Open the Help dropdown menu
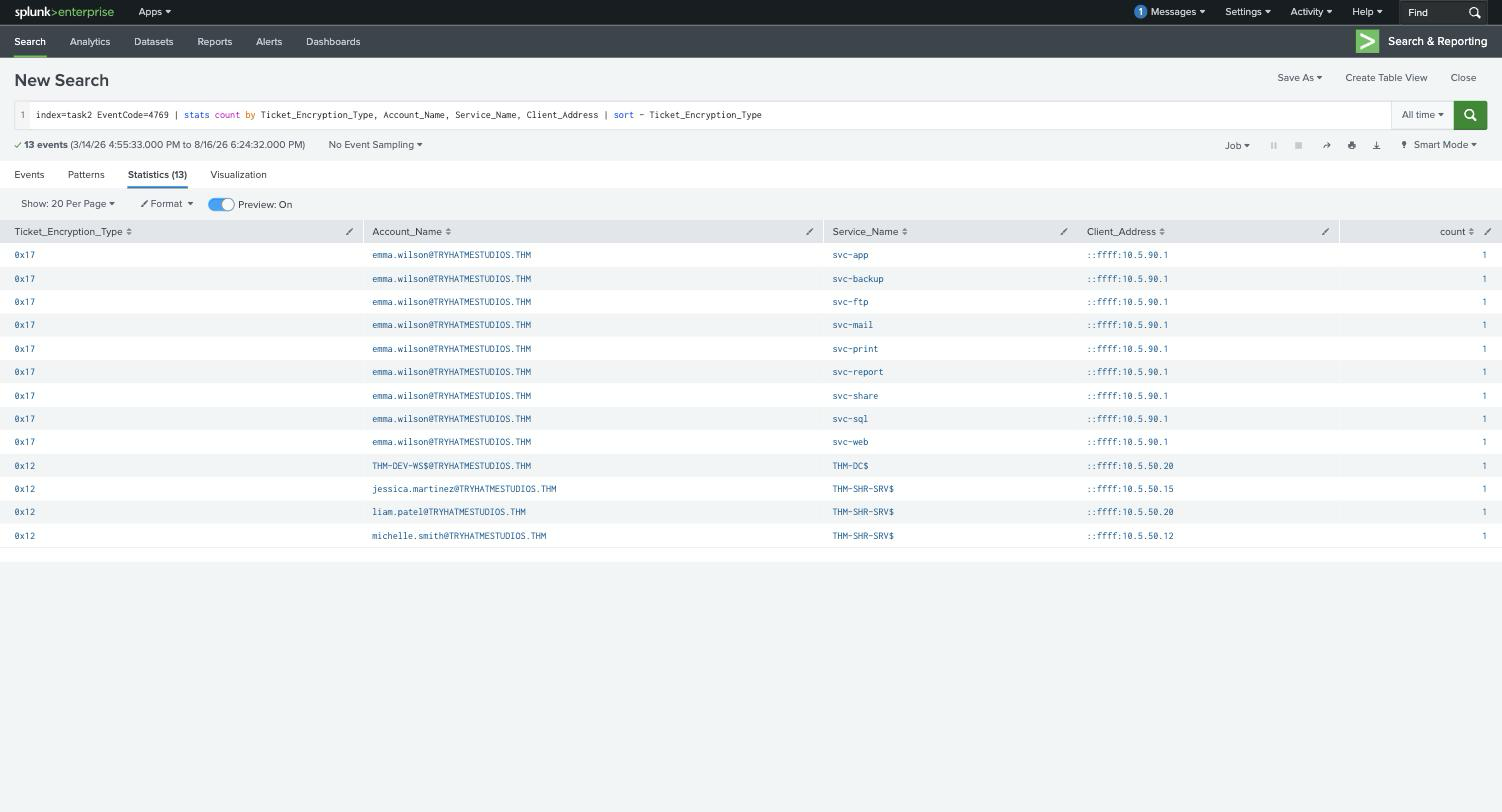 [x=1367, y=12]
